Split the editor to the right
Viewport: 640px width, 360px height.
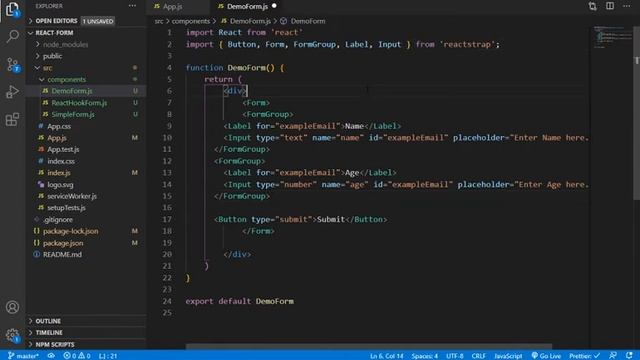point(610,6)
